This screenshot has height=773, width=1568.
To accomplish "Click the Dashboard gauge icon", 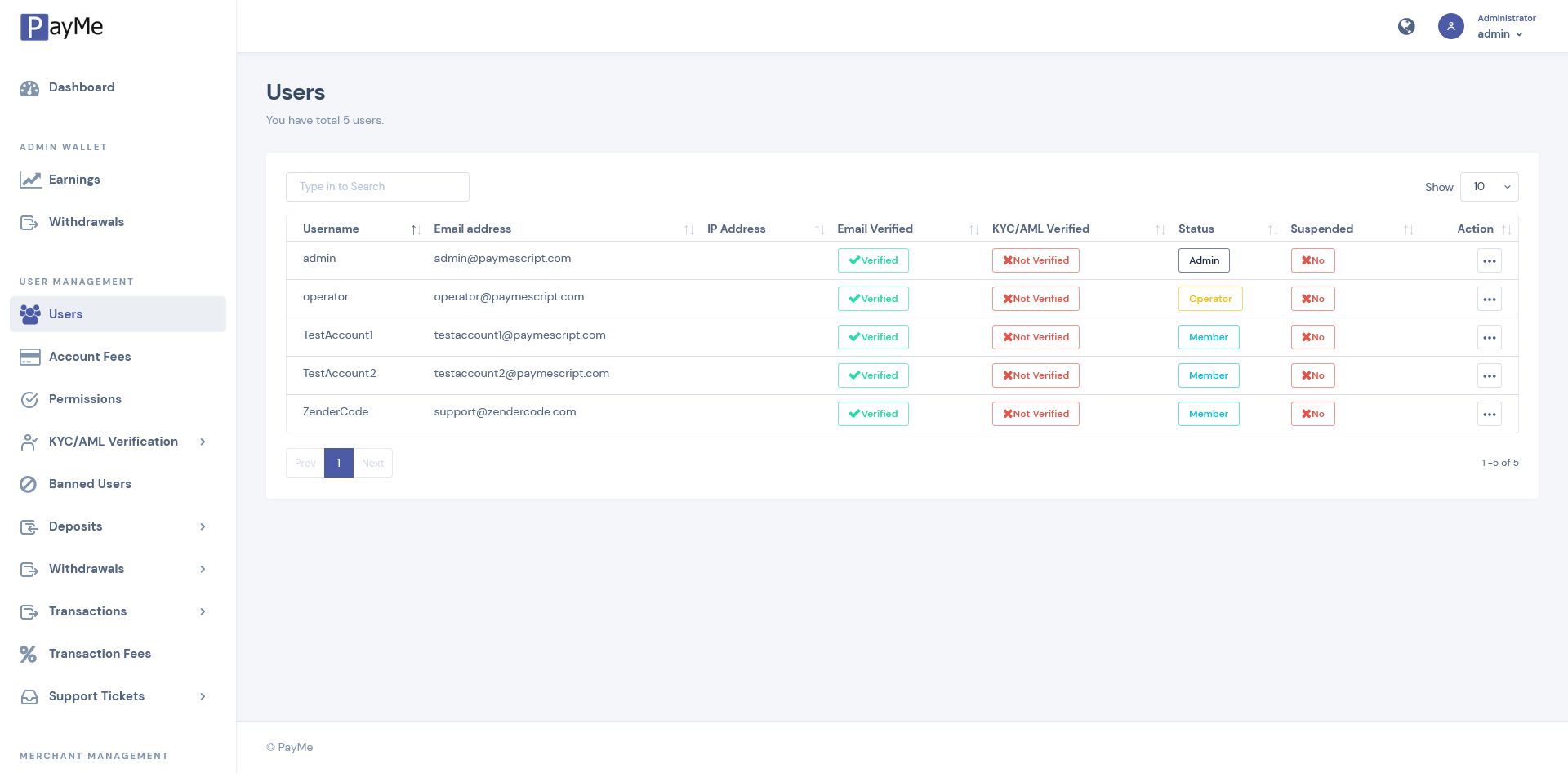I will 29,88.
